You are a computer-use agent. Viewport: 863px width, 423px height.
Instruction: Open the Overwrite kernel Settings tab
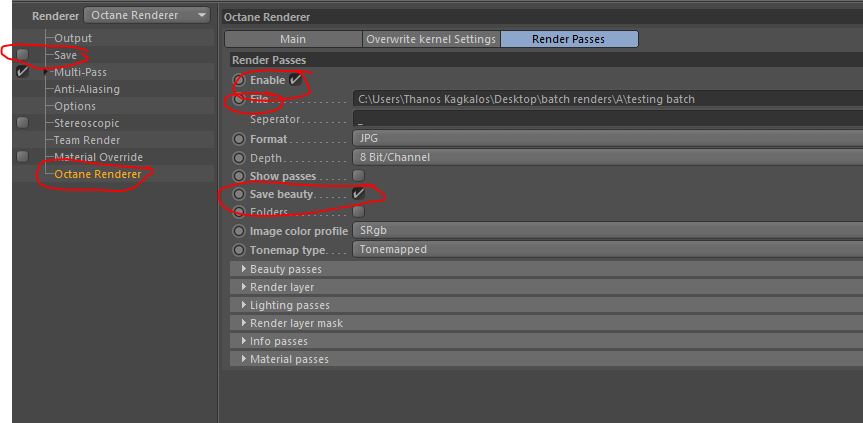431,39
